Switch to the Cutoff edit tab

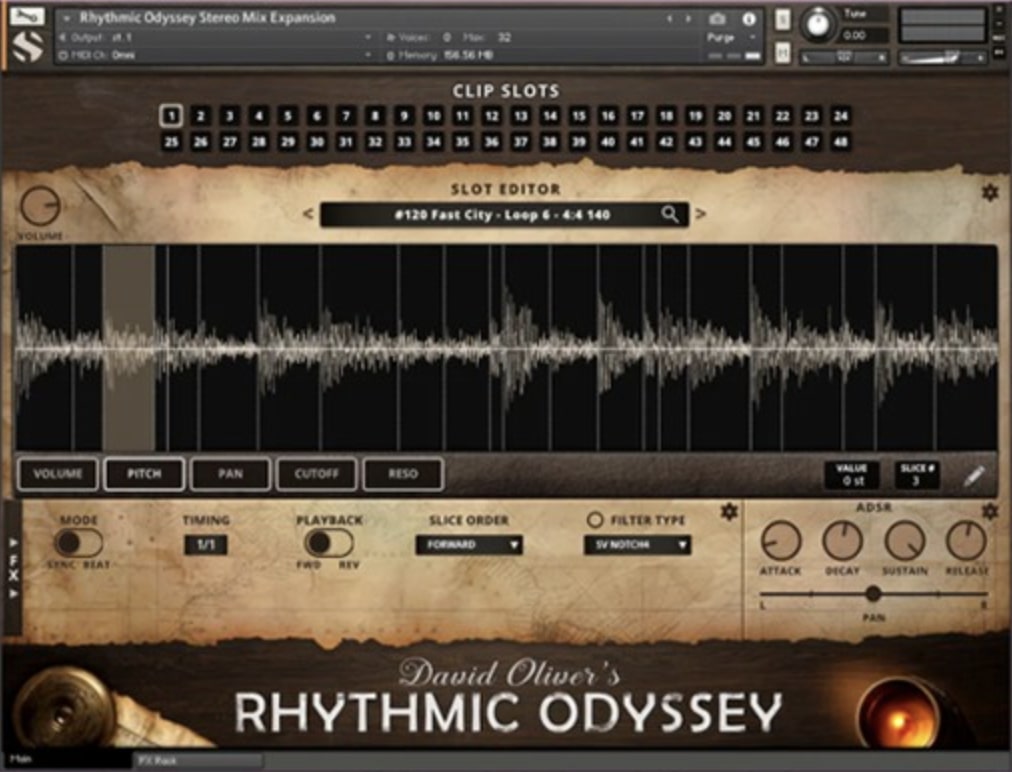pyautogui.click(x=316, y=474)
